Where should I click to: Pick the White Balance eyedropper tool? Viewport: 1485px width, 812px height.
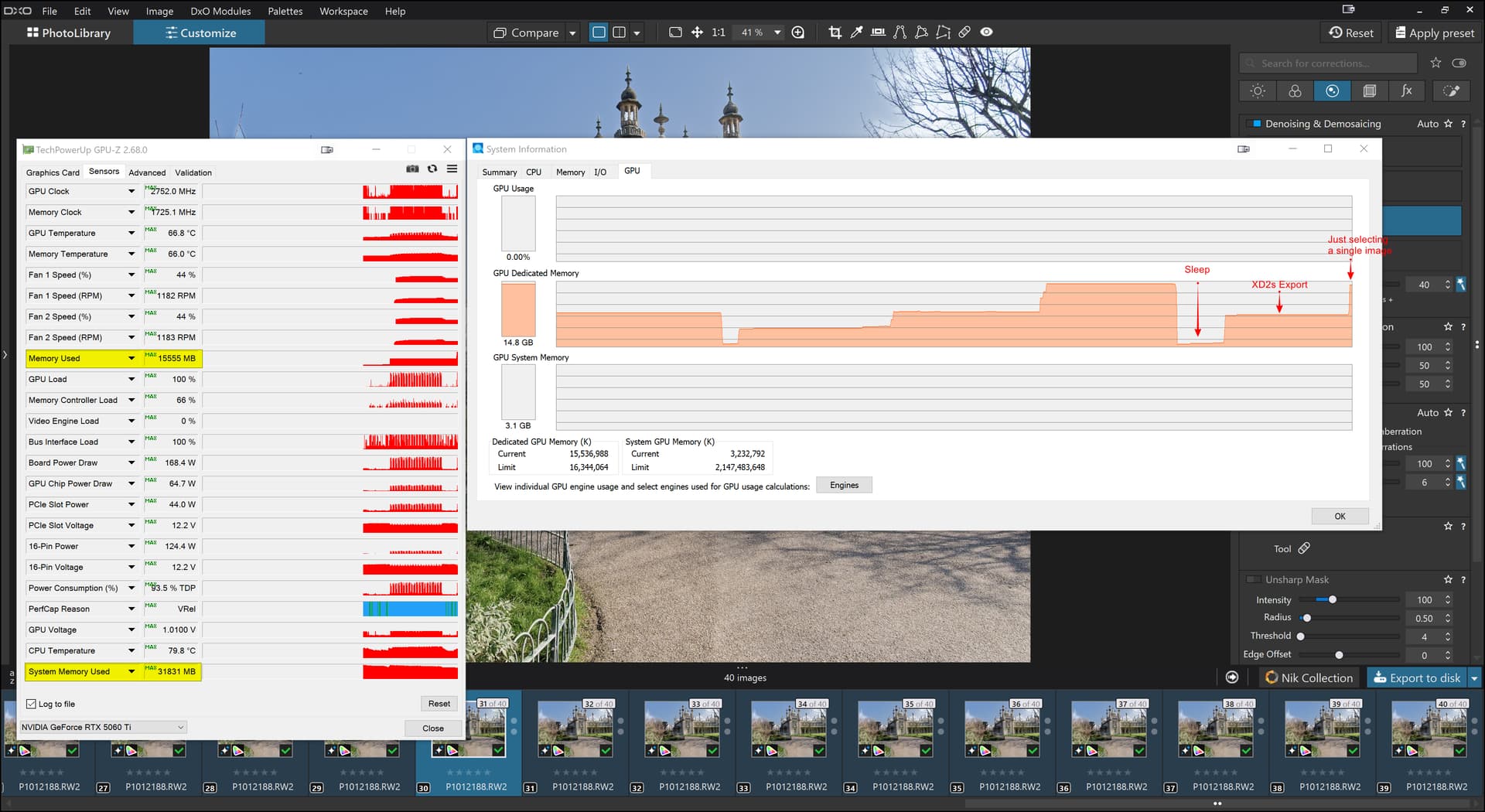click(856, 32)
